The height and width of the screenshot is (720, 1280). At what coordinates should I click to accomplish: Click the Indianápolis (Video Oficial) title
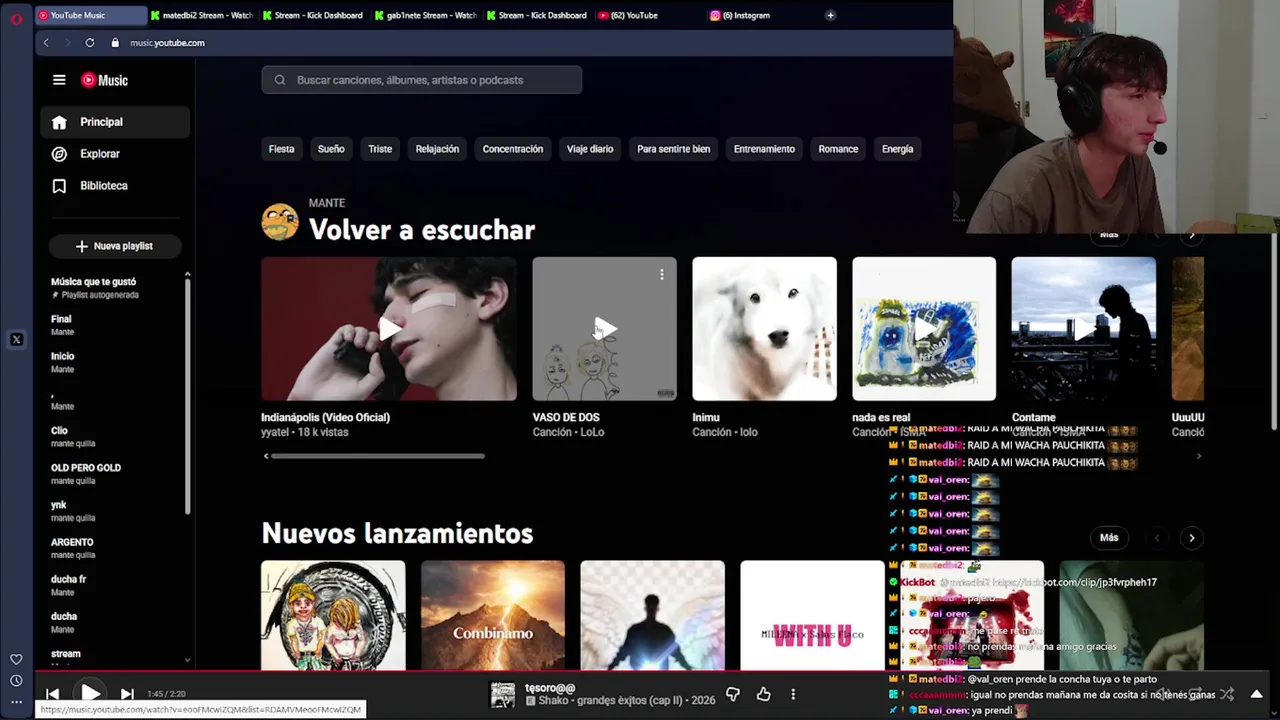pos(325,417)
